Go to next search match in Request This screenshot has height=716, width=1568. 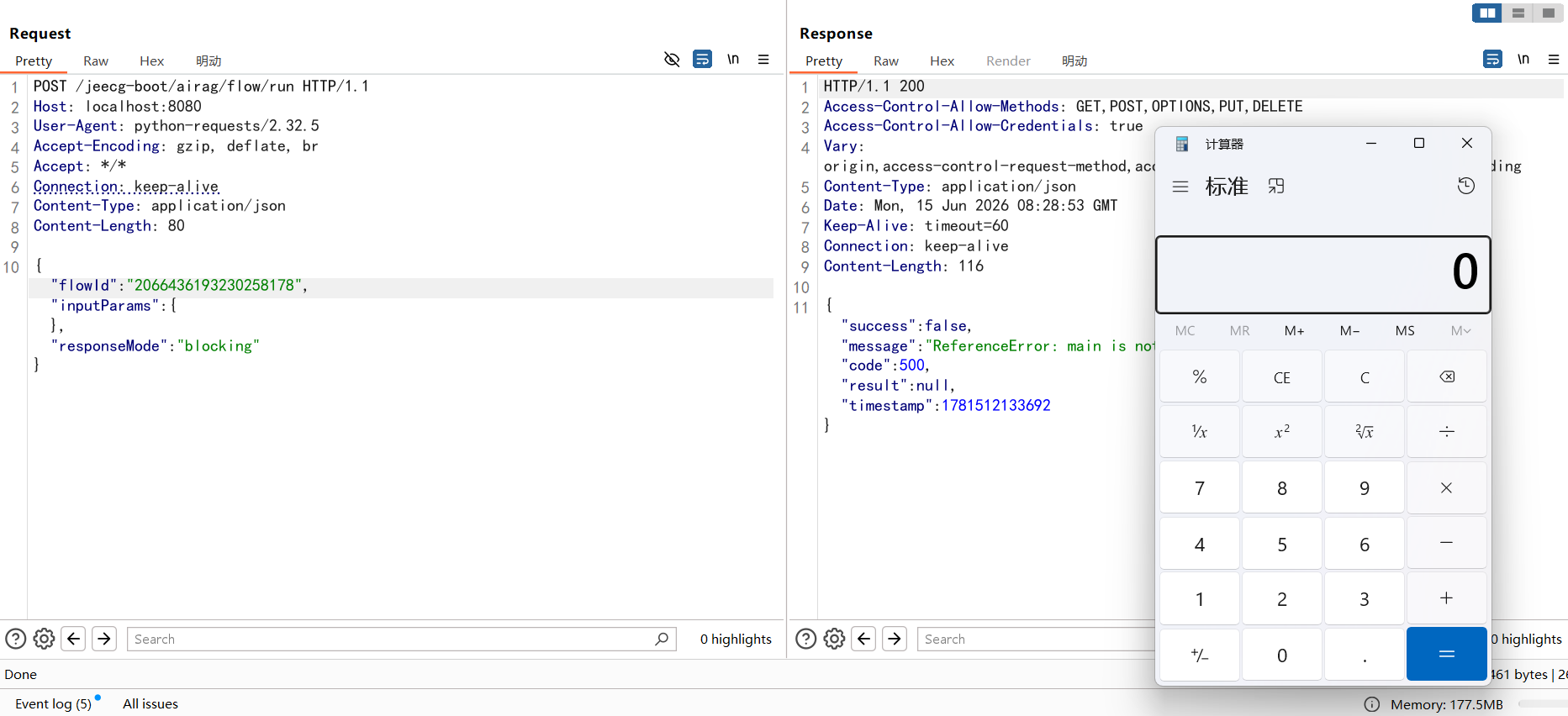pos(104,640)
